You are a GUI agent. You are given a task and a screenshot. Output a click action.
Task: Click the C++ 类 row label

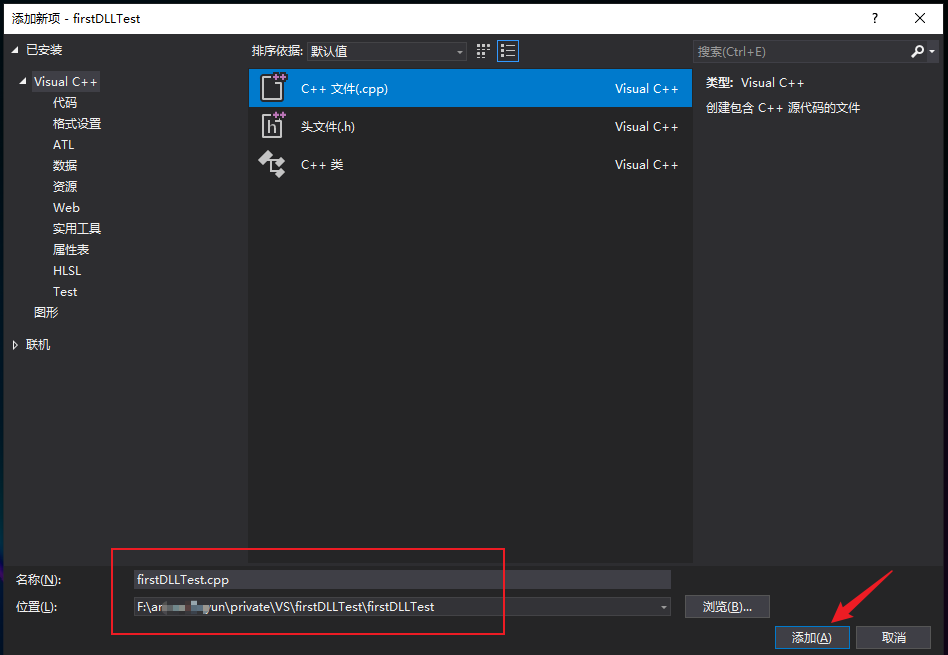coord(322,165)
